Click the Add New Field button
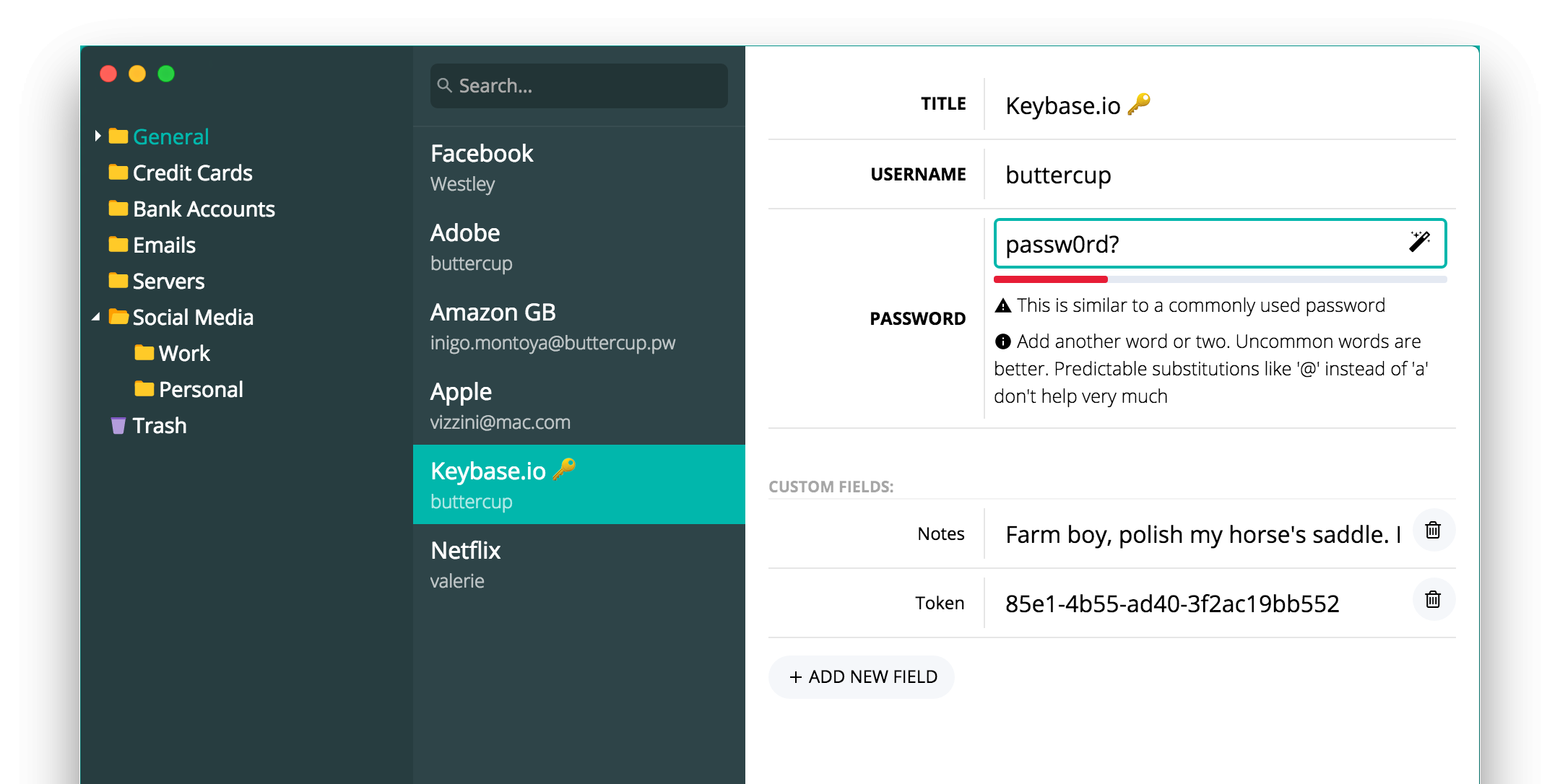Image resolution: width=1560 pixels, height=784 pixels. [x=862, y=676]
